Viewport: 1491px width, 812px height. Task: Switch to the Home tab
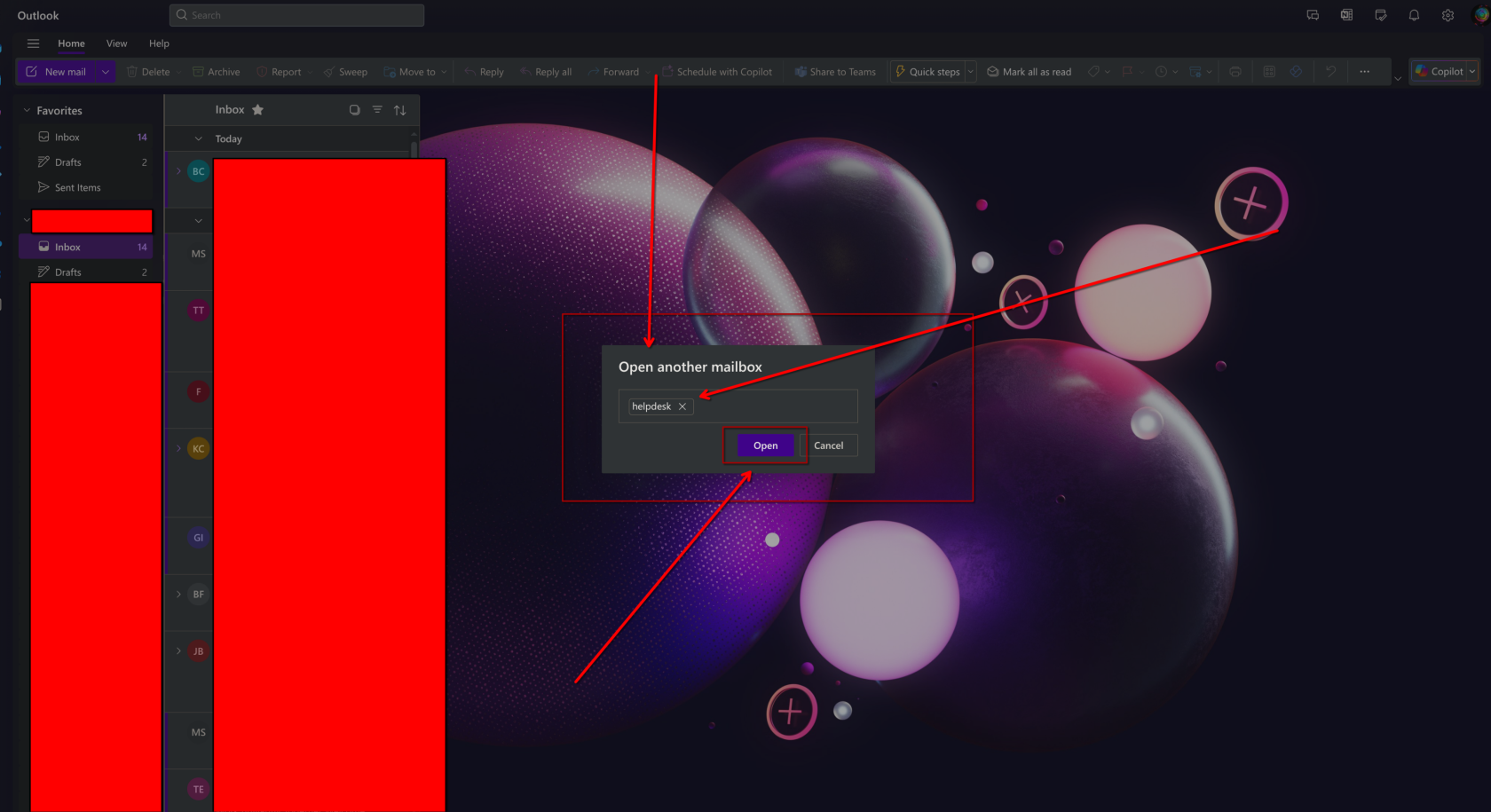coord(72,43)
